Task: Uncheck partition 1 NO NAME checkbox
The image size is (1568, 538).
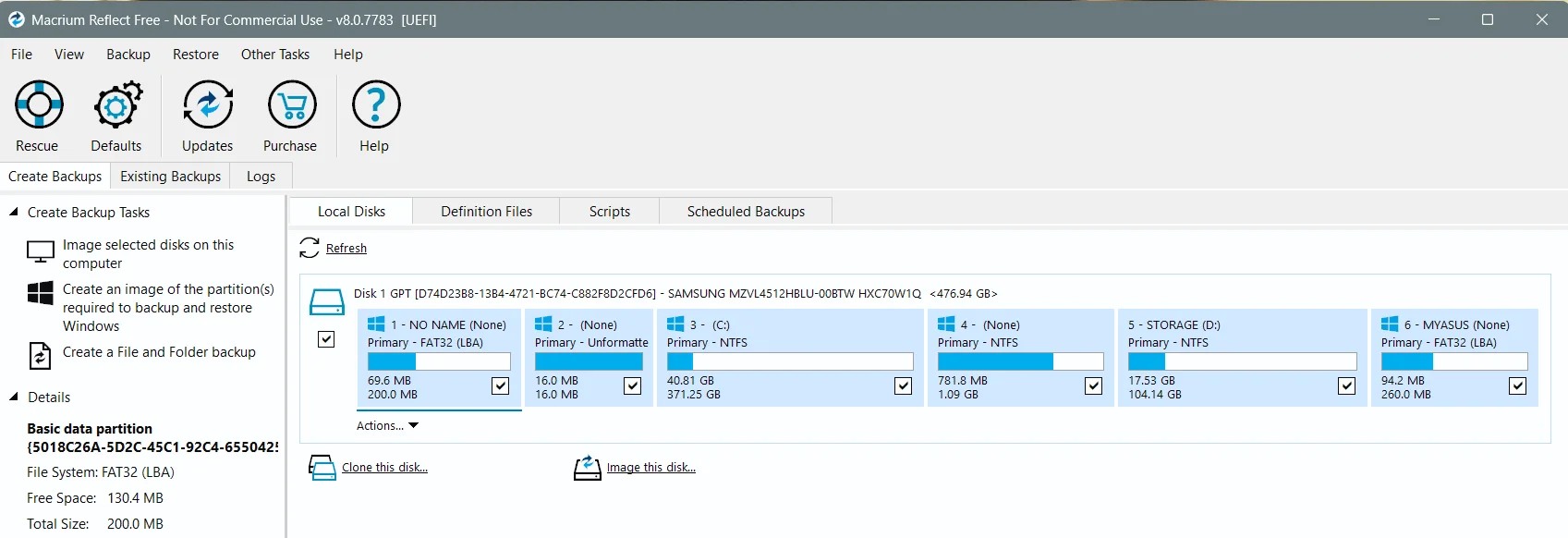Action: [501, 385]
